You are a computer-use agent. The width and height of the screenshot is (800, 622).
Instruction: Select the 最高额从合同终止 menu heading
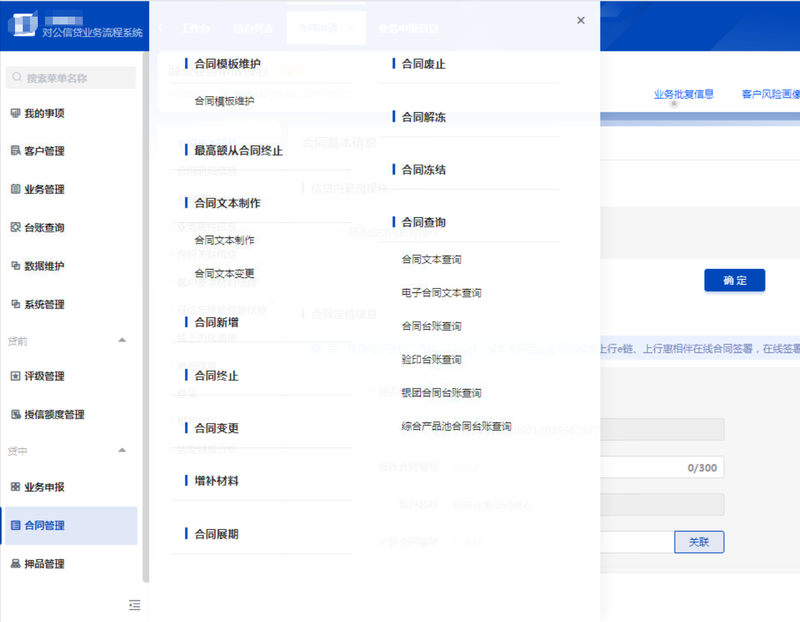click(238, 151)
